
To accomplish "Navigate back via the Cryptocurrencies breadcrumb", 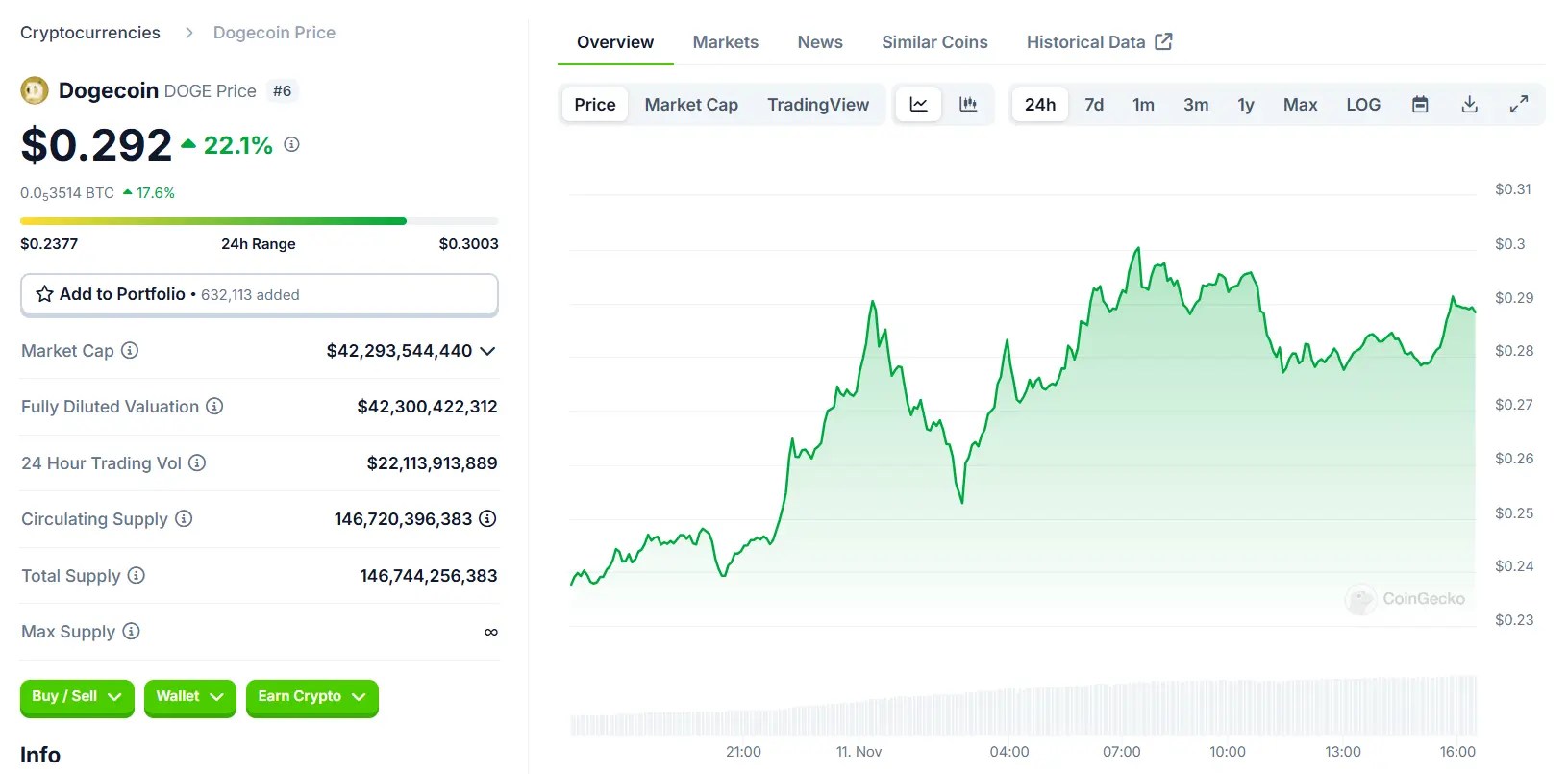I will [89, 32].
